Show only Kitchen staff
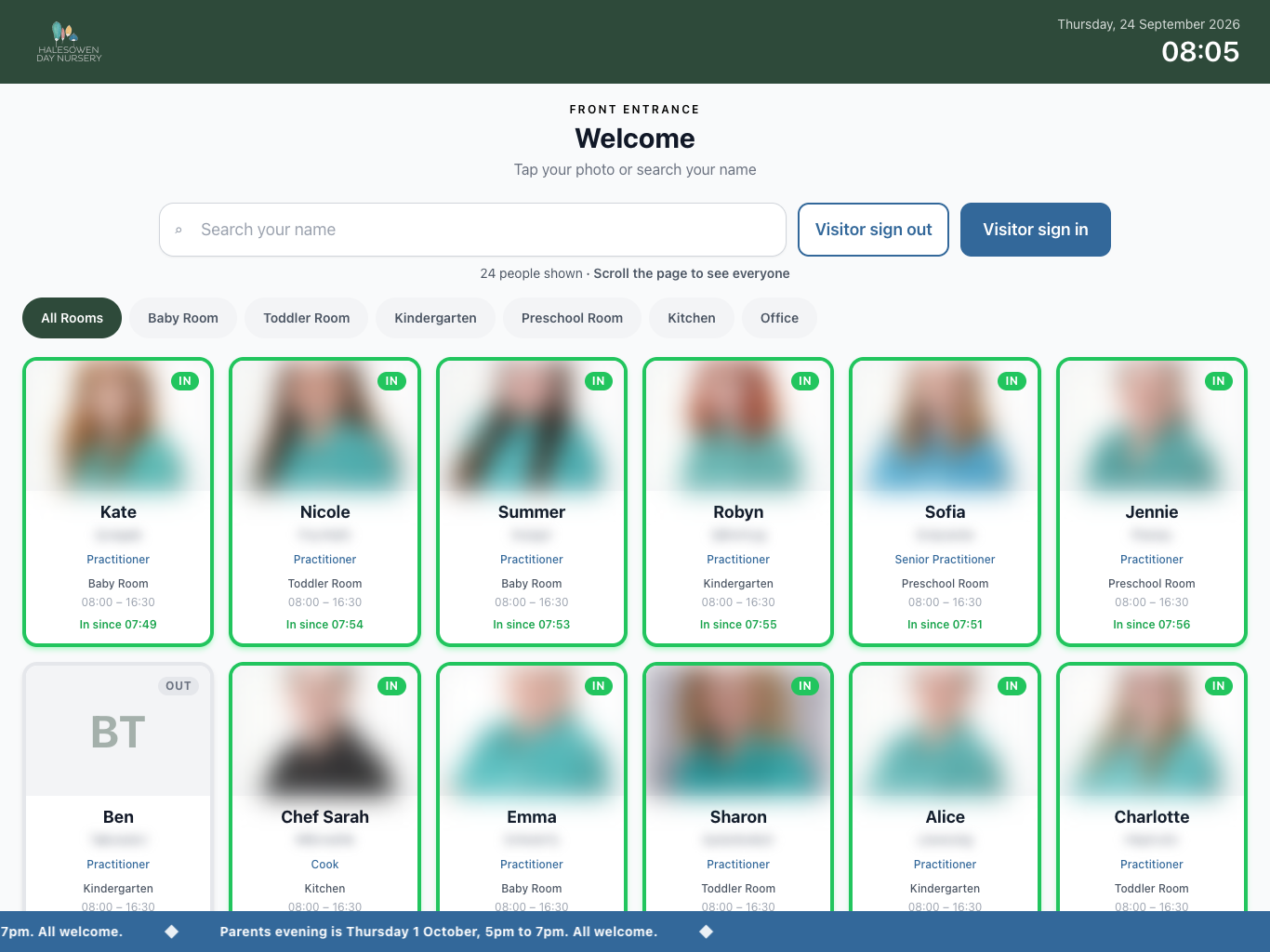This screenshot has width=1270, height=952. point(692,318)
